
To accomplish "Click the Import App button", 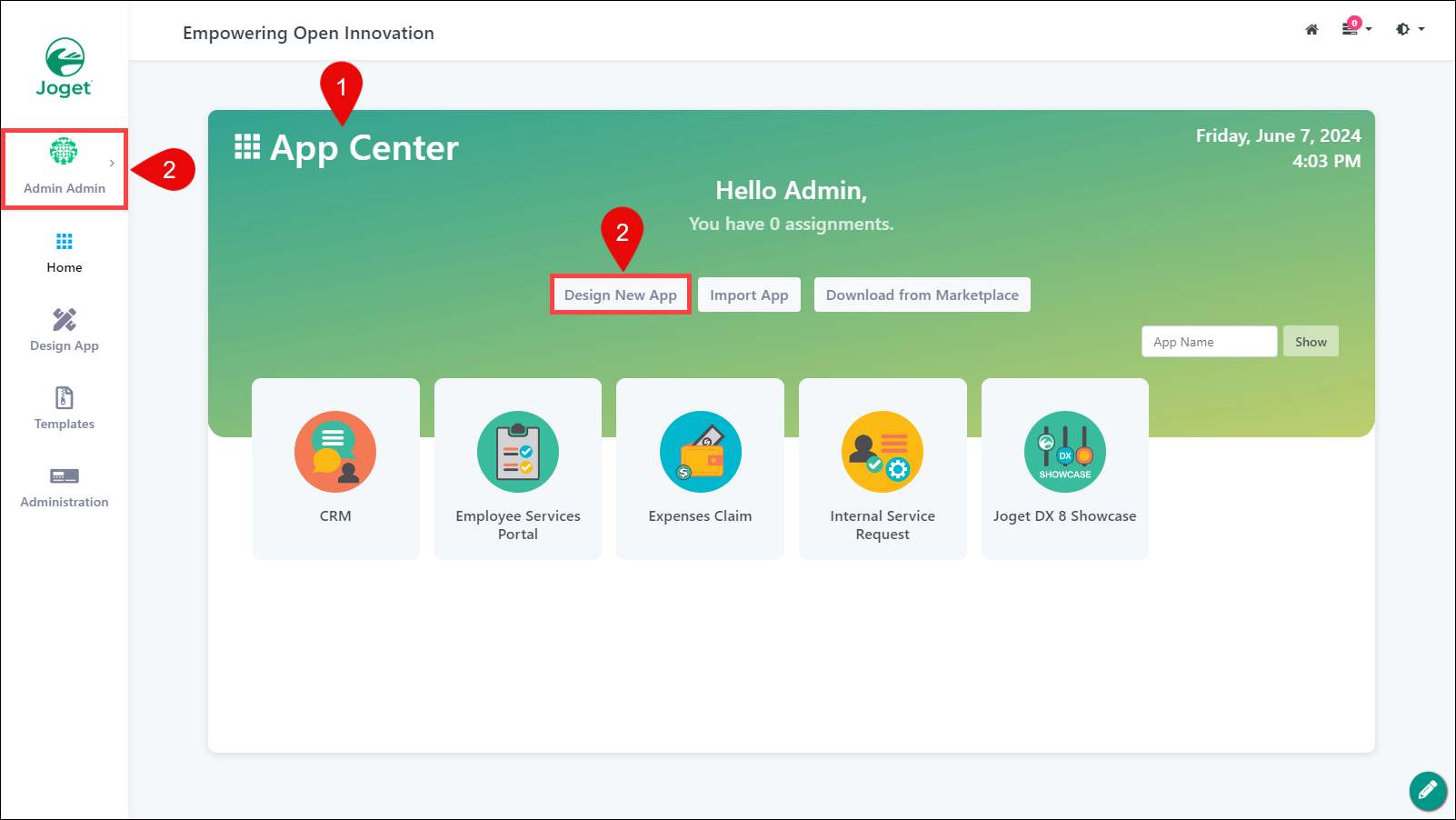I will [x=749, y=295].
